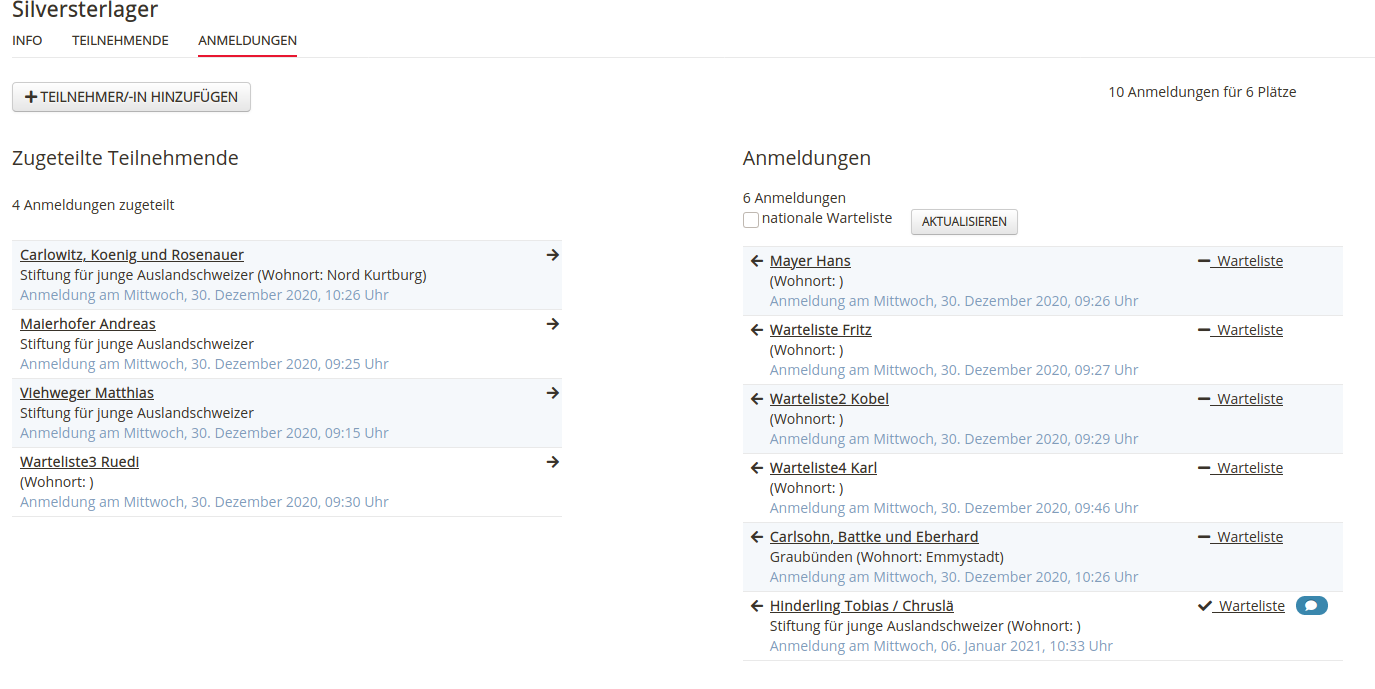The image size is (1375, 689).
Task: Click 'Stiftung für junge Auslandschweizer (Wohnort: Nord Kurtburg)'
Action: coord(223,275)
